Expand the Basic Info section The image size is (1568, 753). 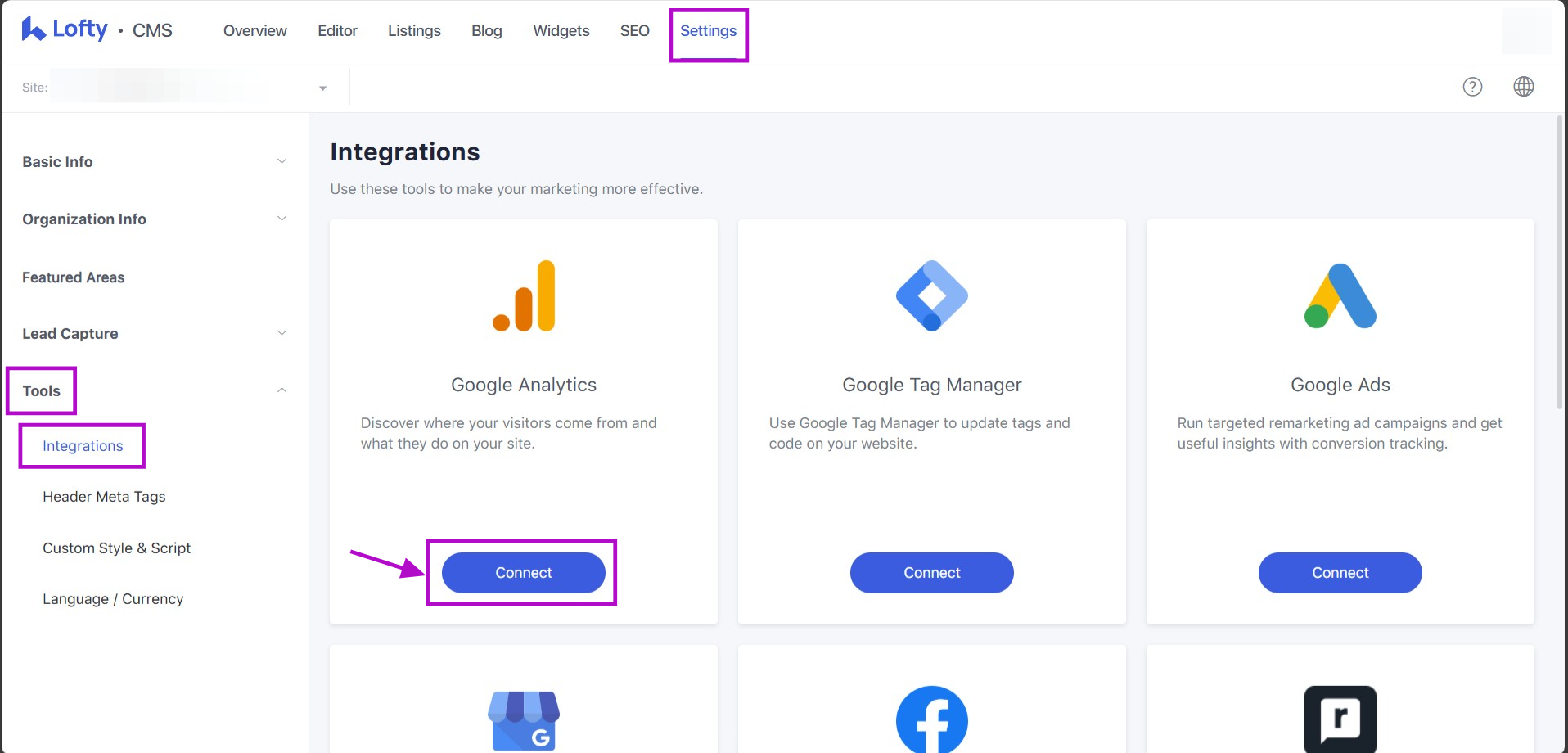(x=282, y=161)
